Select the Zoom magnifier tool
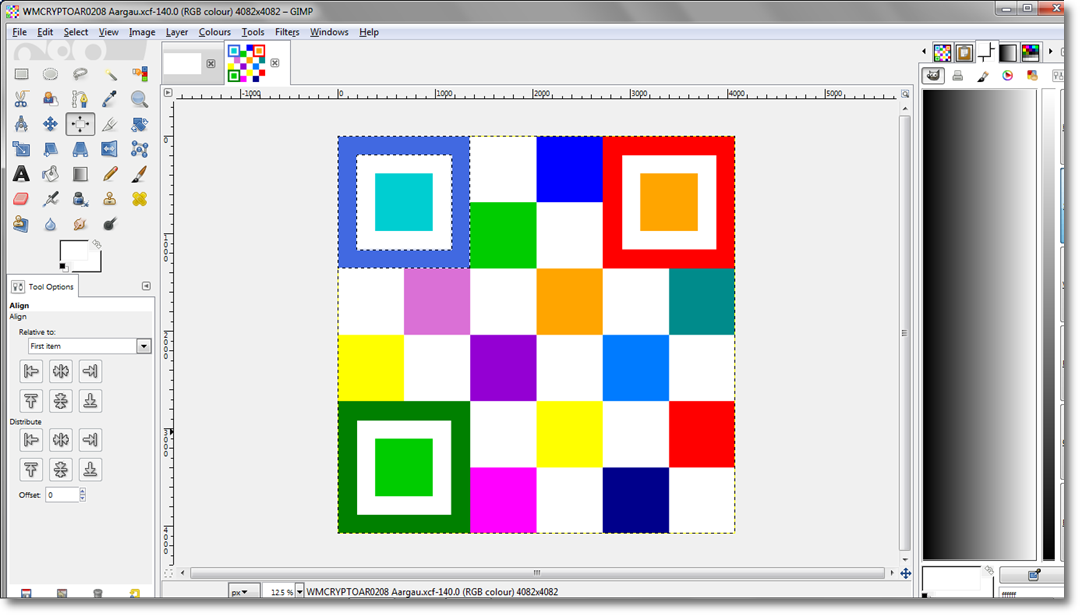 click(140, 99)
